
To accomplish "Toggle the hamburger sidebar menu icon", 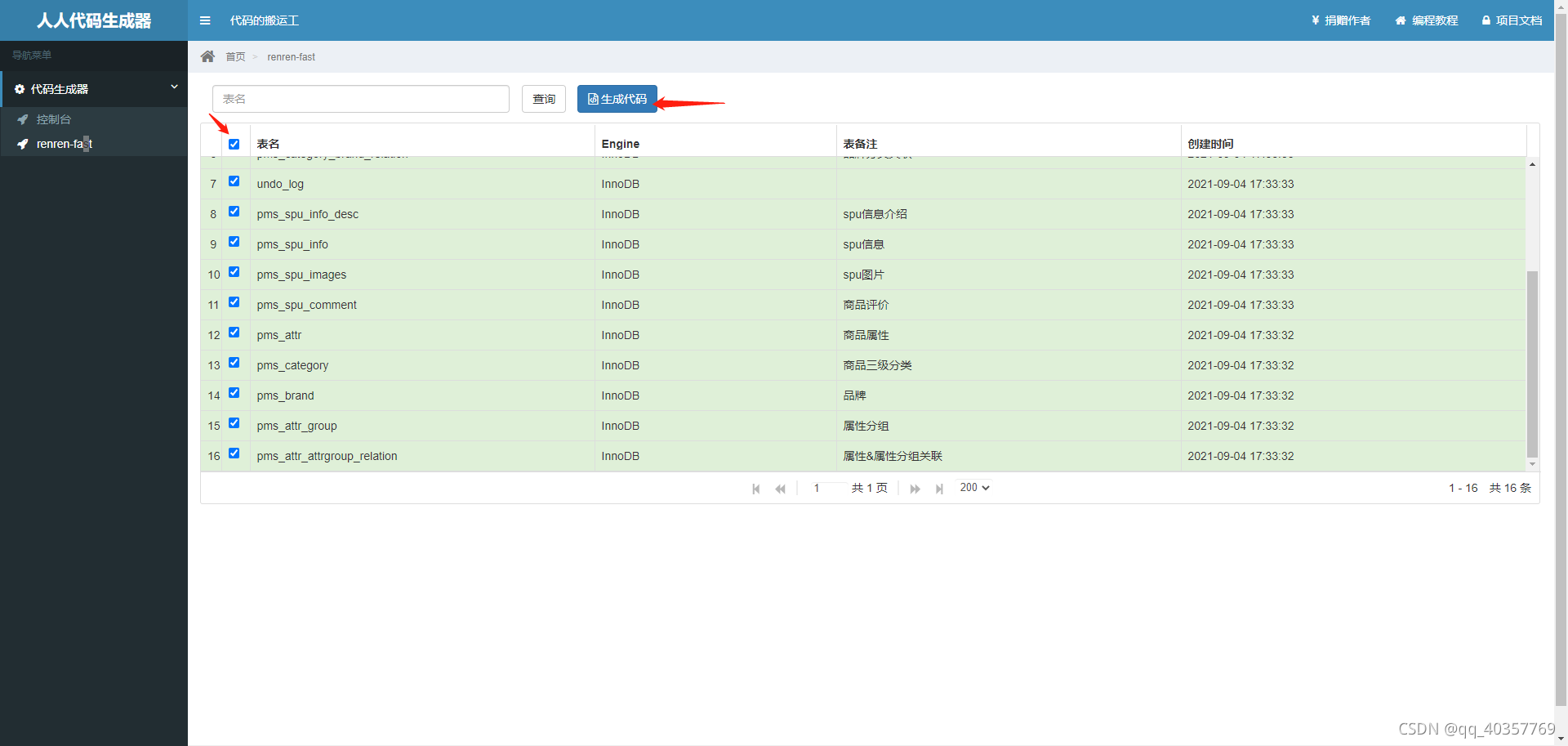I will (205, 20).
